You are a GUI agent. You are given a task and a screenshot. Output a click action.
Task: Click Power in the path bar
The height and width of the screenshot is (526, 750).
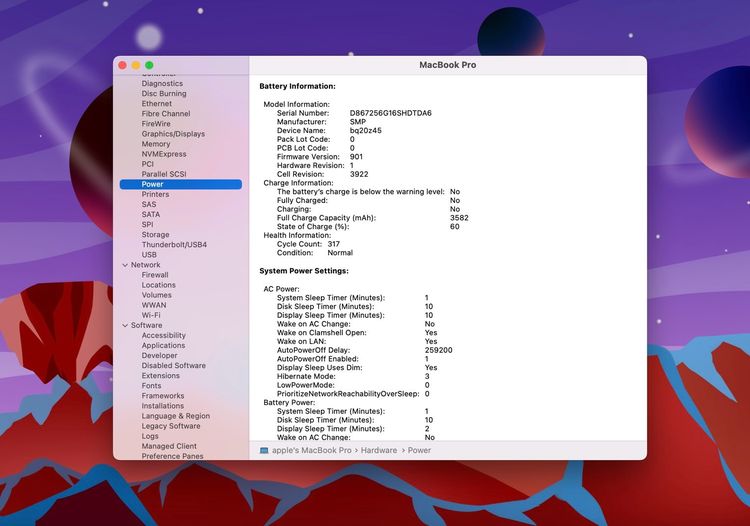point(419,450)
